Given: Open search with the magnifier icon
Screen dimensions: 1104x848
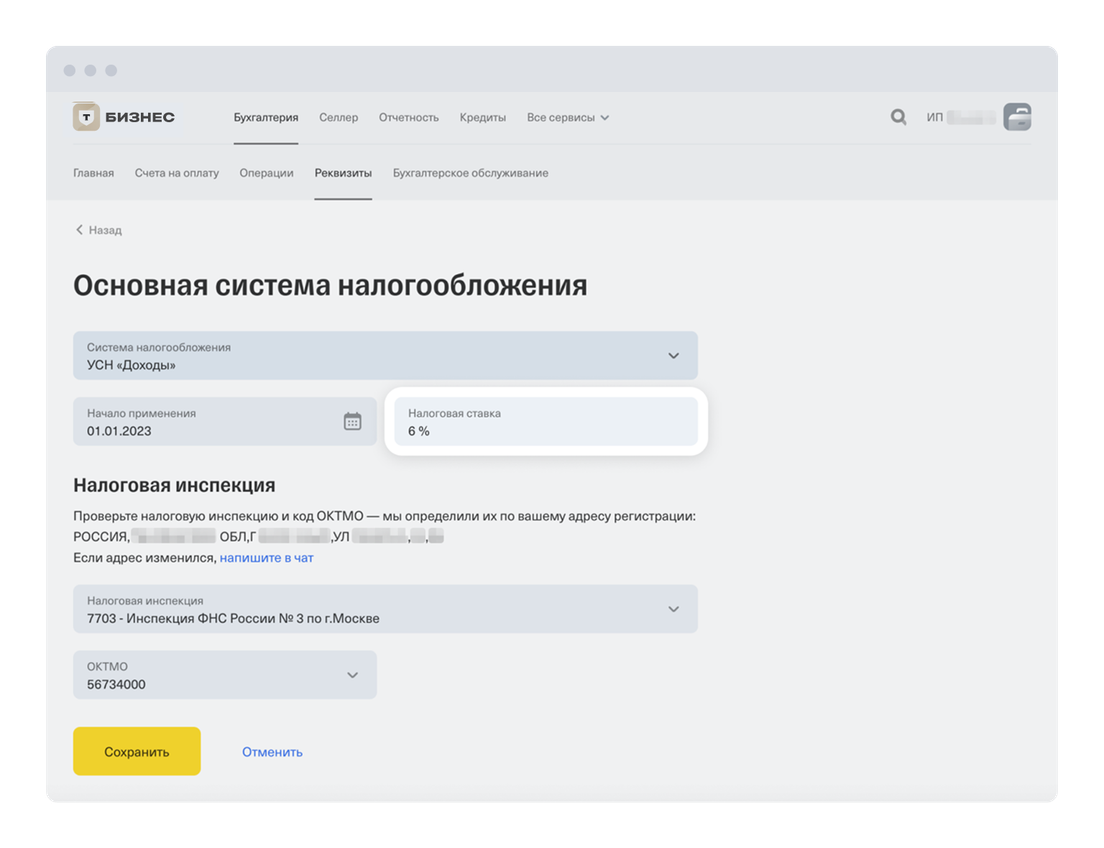Looking at the screenshot, I should click(x=898, y=117).
